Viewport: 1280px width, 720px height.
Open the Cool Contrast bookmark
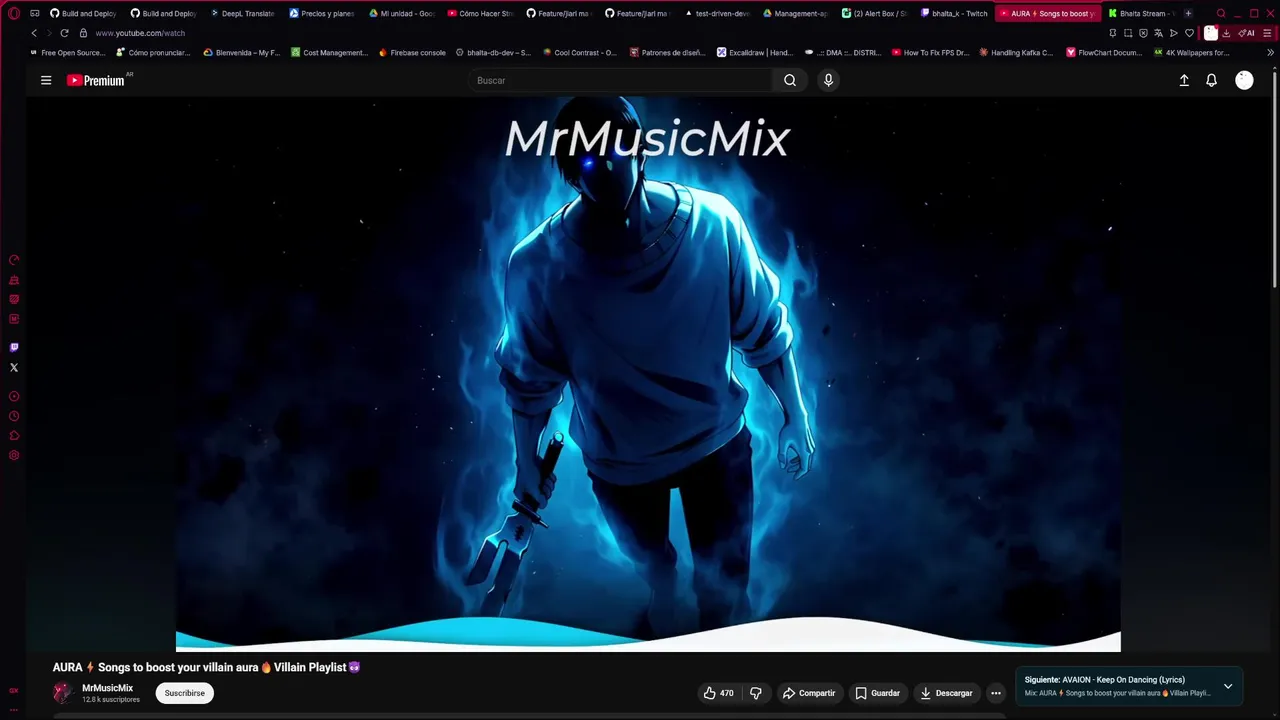tap(580, 52)
